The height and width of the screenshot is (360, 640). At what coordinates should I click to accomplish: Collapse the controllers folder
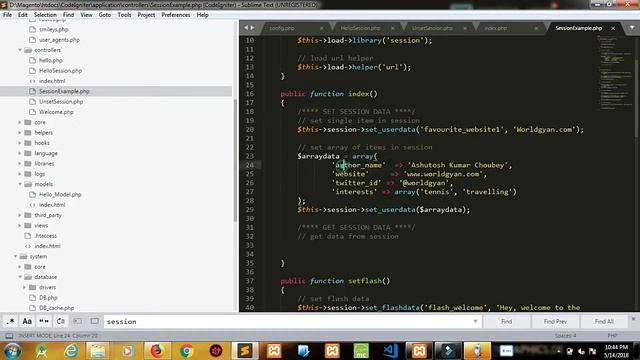tap(20, 50)
